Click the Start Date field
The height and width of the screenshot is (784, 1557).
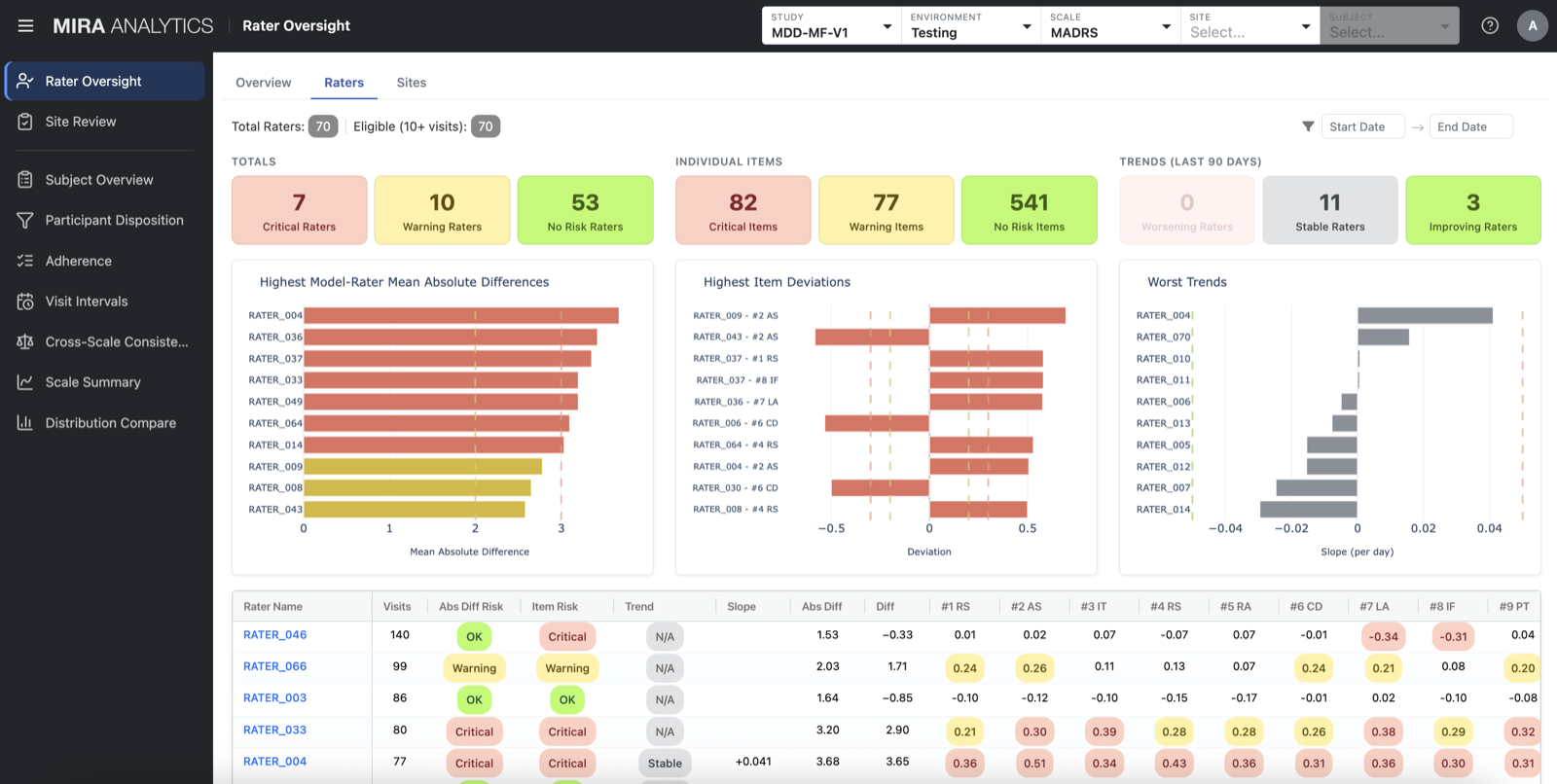pos(1362,126)
